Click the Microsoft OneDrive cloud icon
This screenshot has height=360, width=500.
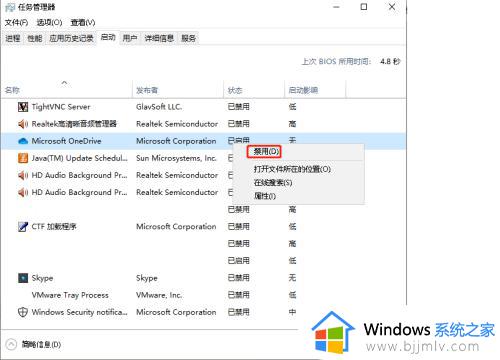click(x=23, y=141)
